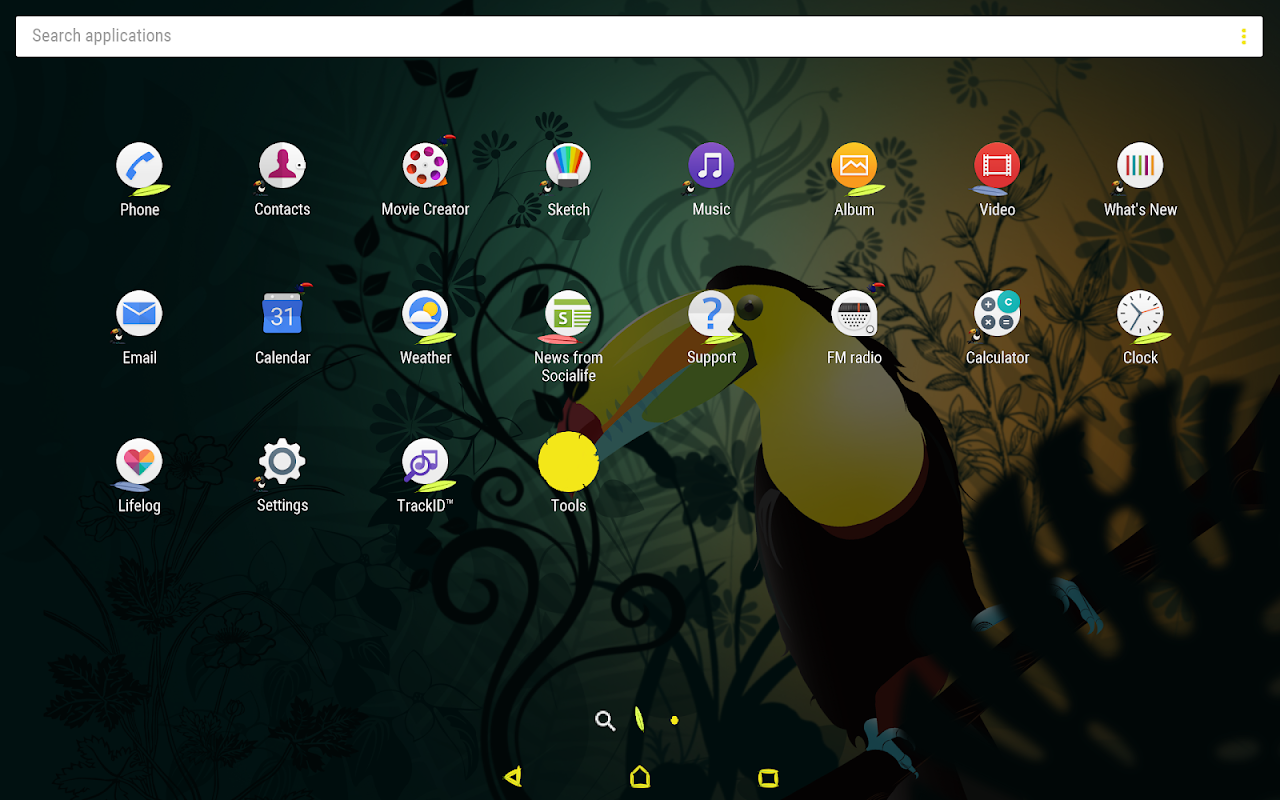Open the FM radio app
This screenshot has height=800, width=1280.
(x=854, y=315)
